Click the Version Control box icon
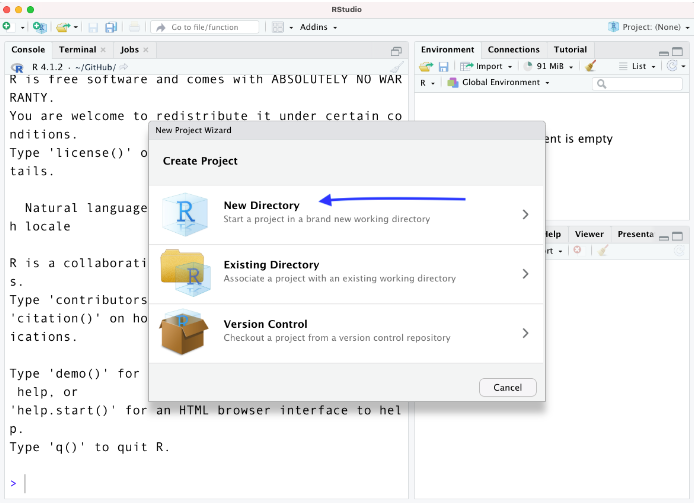The image size is (694, 503). (x=186, y=332)
